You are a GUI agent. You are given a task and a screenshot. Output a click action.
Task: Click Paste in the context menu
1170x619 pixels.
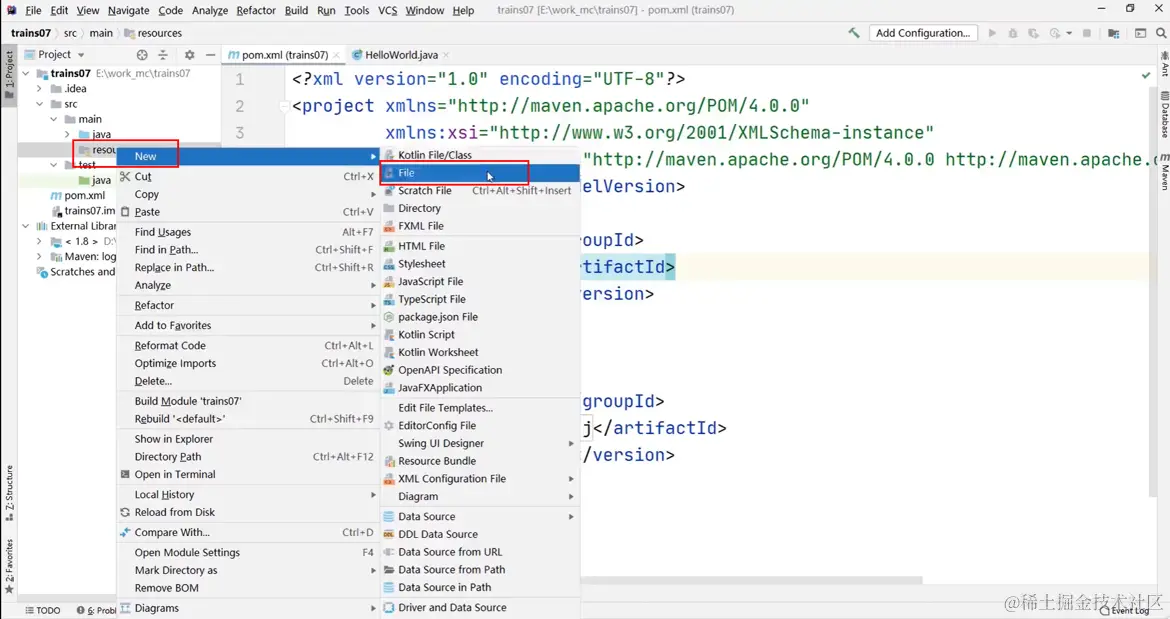click(248, 213)
